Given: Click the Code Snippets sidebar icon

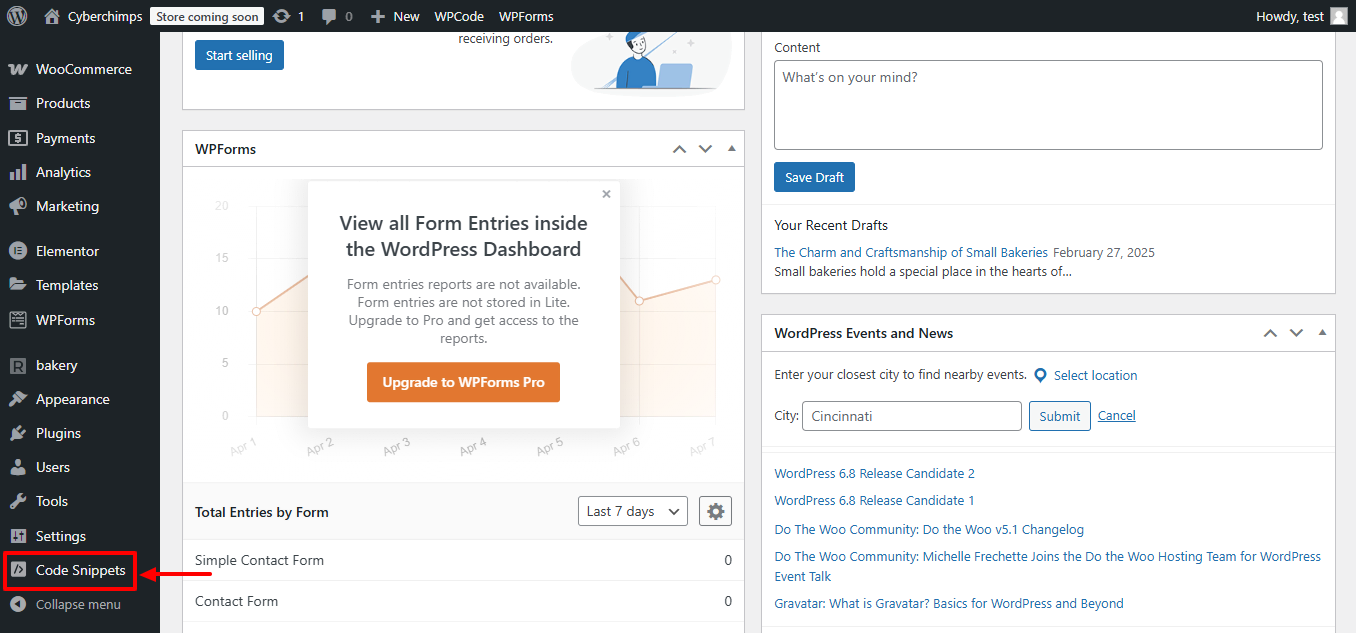Looking at the screenshot, I should point(18,570).
